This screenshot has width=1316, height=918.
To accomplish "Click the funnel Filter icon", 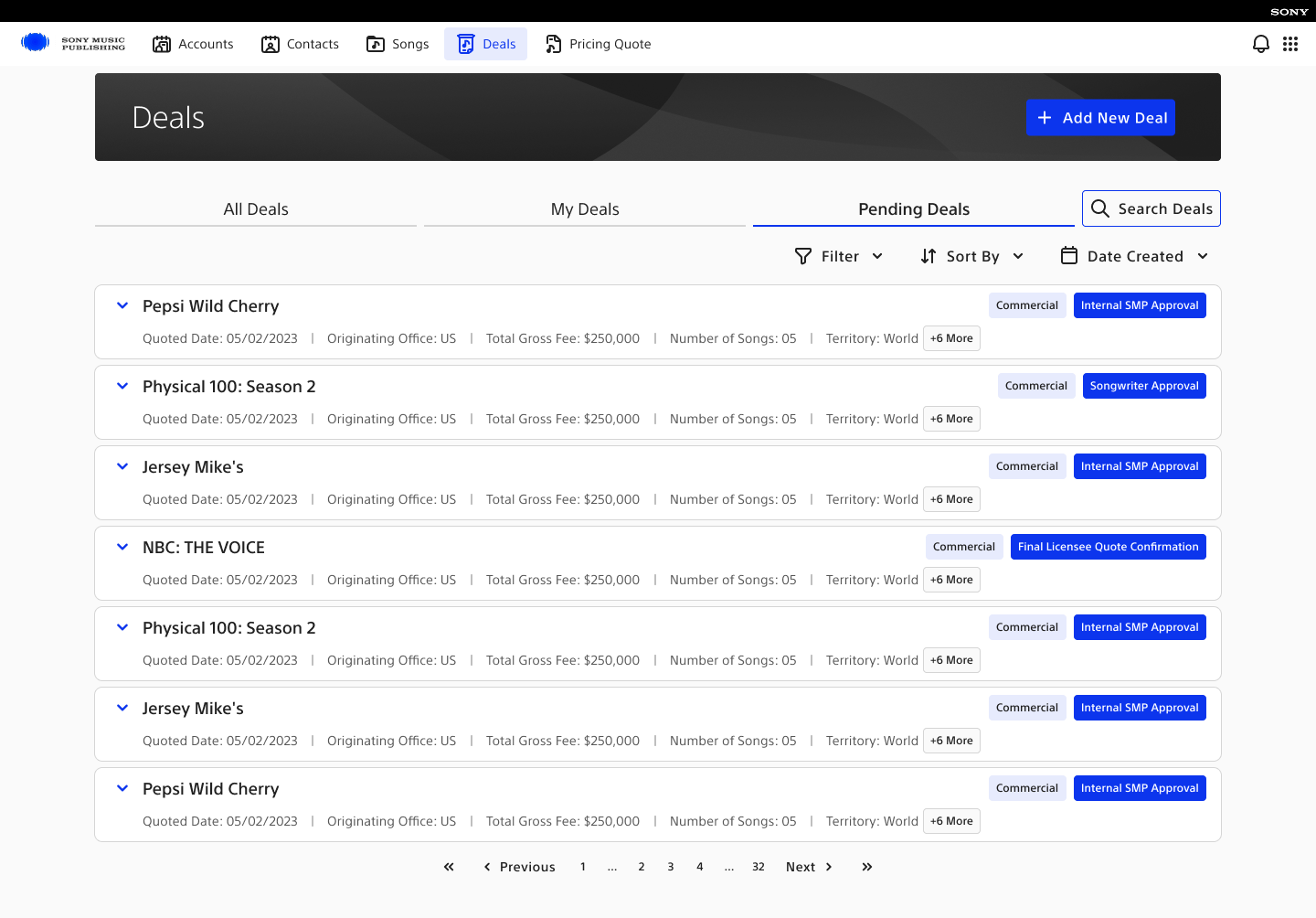I will pyautogui.click(x=803, y=256).
